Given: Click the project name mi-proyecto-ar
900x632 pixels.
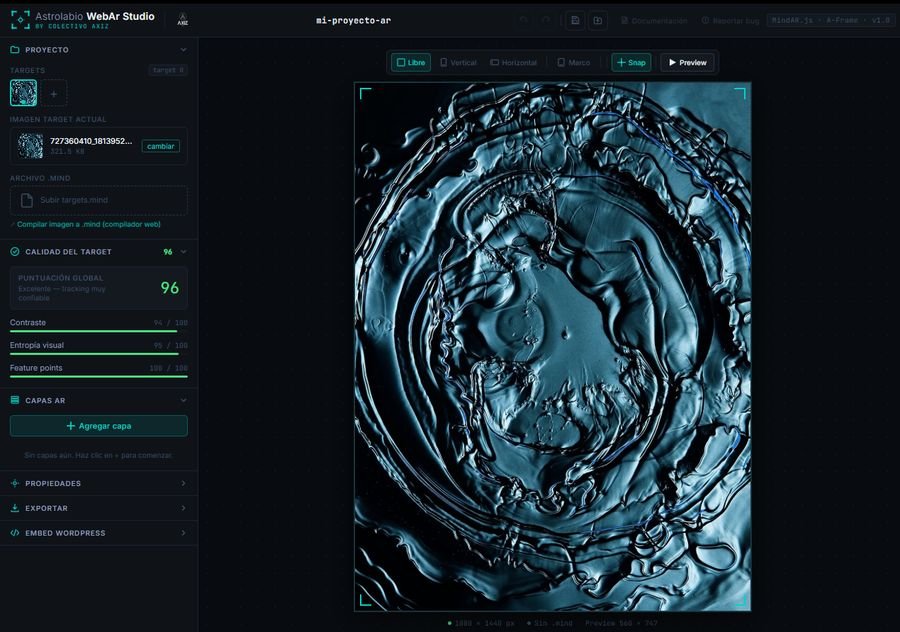Looking at the screenshot, I should pos(354,20).
